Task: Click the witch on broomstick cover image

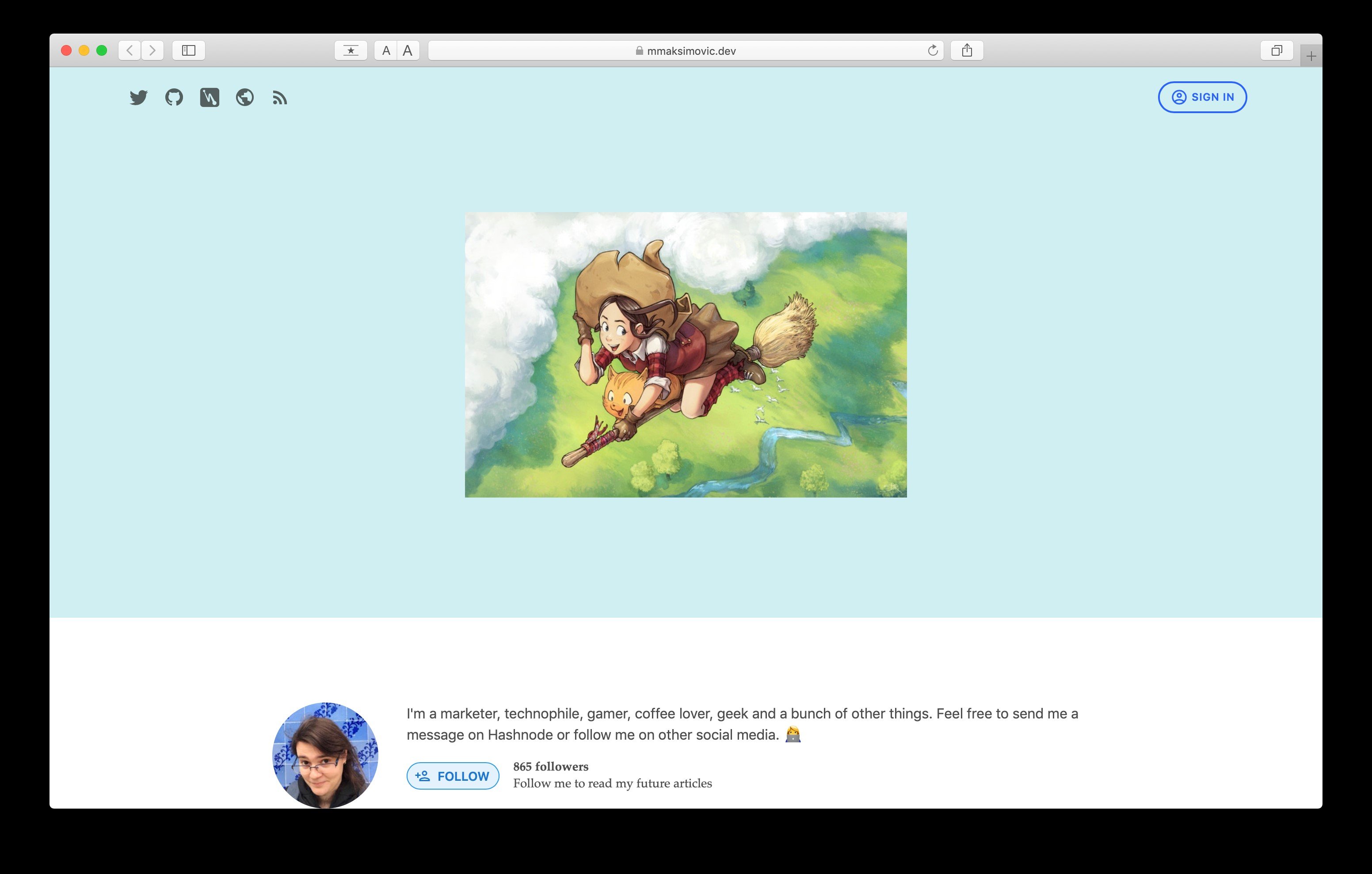Action: 686,355
